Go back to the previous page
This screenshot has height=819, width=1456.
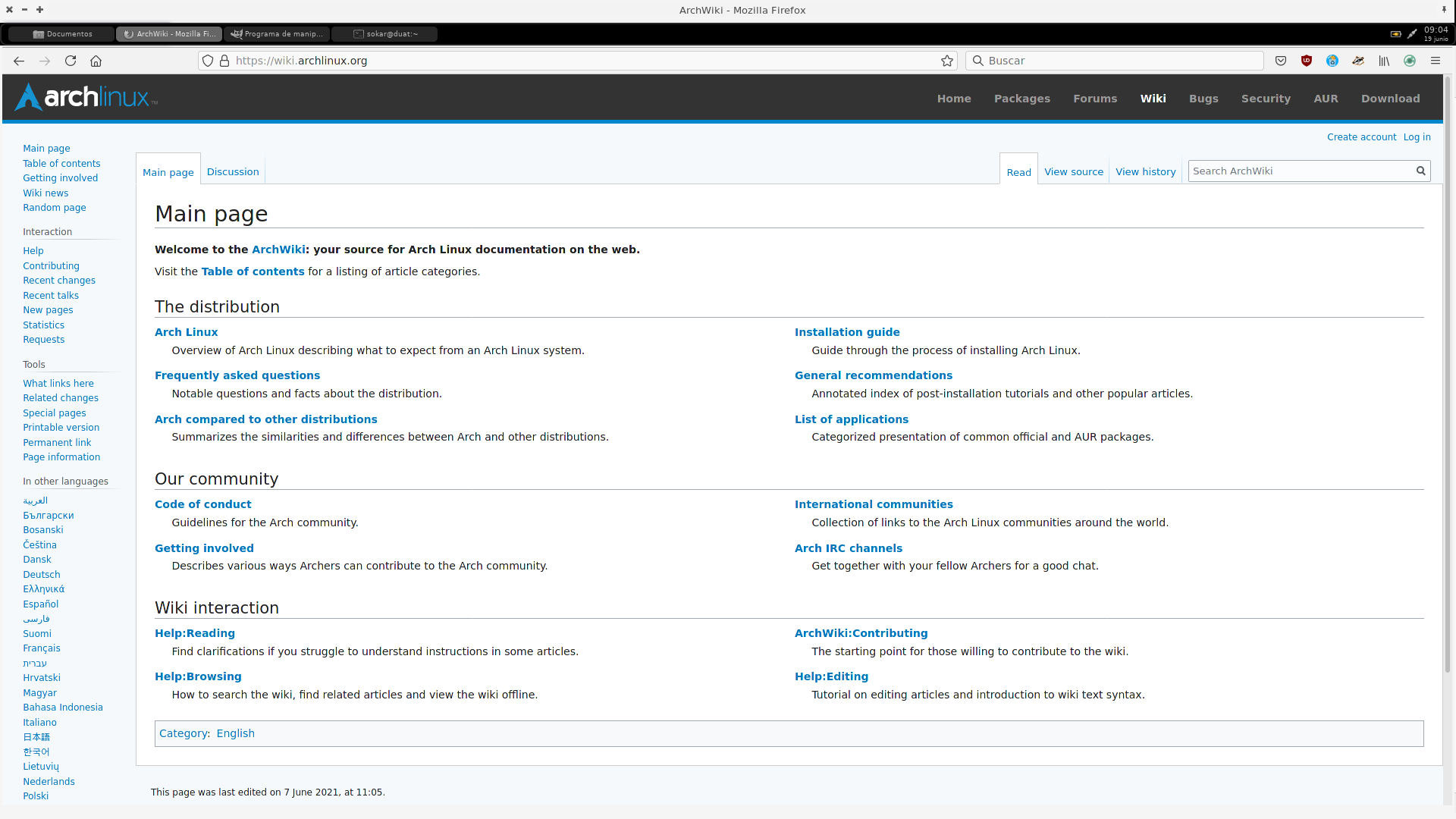click(19, 61)
